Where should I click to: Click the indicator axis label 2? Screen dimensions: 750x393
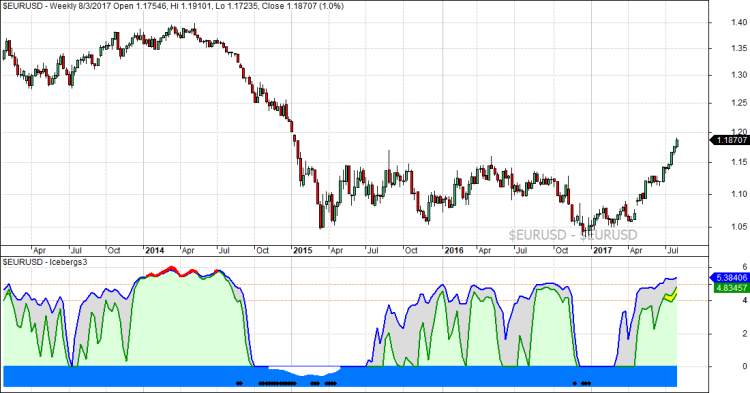click(744, 333)
